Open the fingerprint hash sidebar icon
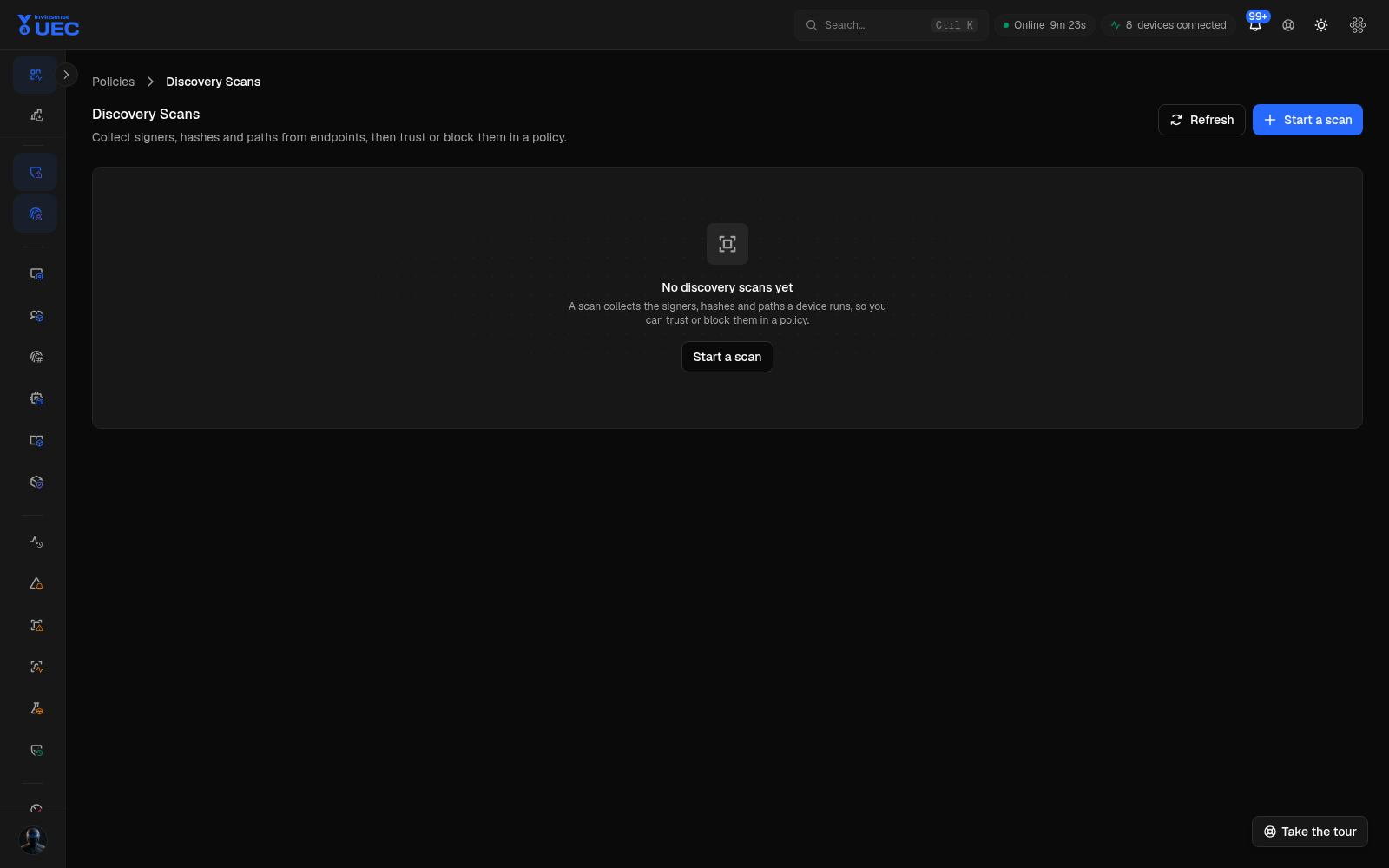This screenshot has height=868, width=1389. coord(36,357)
